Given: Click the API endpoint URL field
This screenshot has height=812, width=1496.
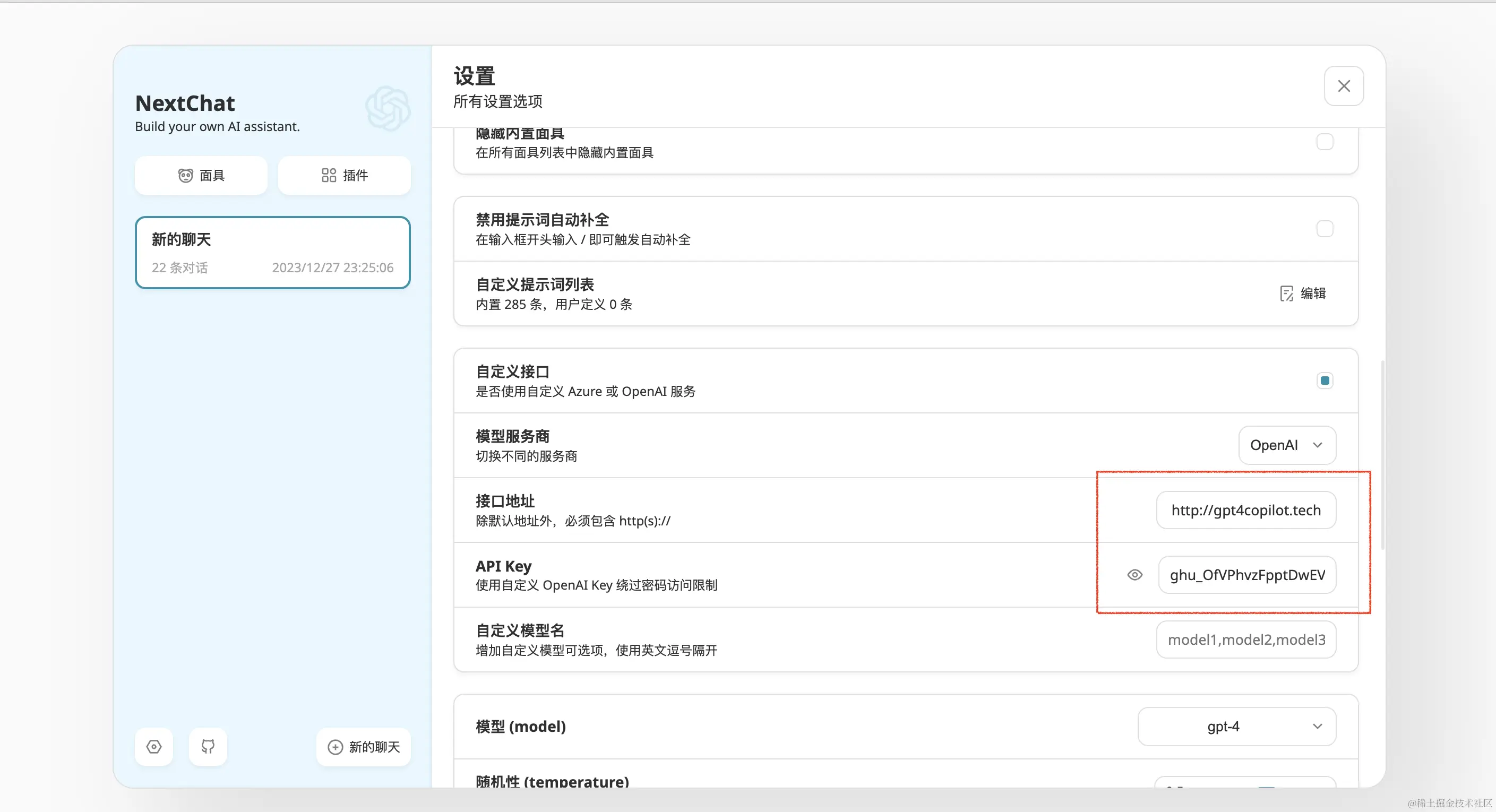Looking at the screenshot, I should tap(1246, 510).
